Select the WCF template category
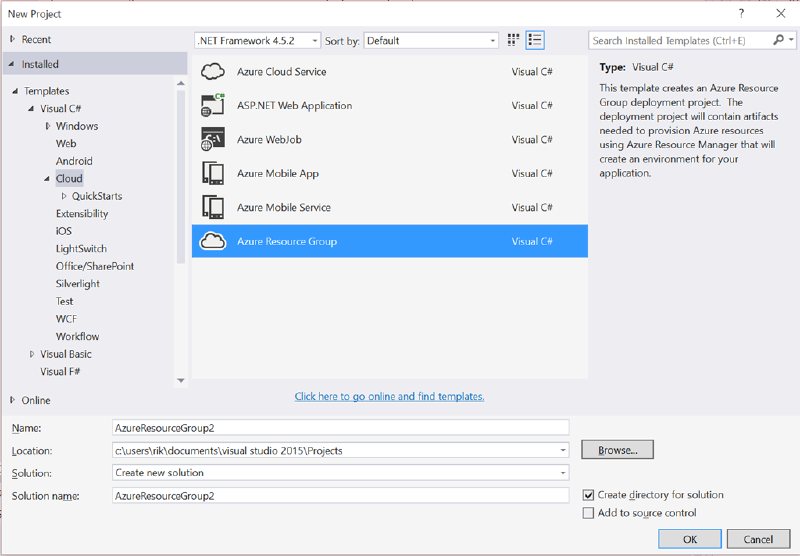 coord(66,319)
